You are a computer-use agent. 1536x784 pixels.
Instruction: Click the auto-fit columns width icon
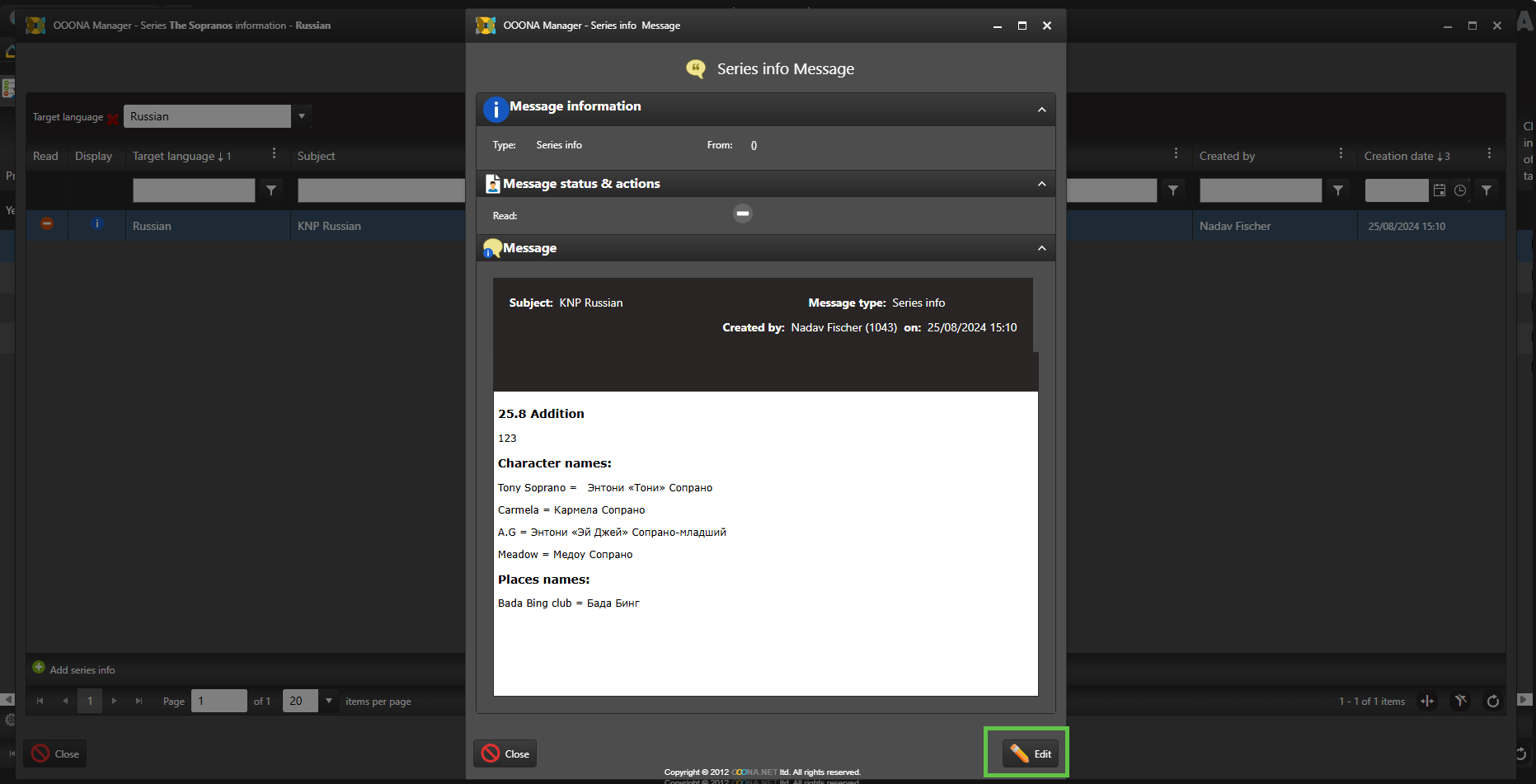[x=1427, y=701]
